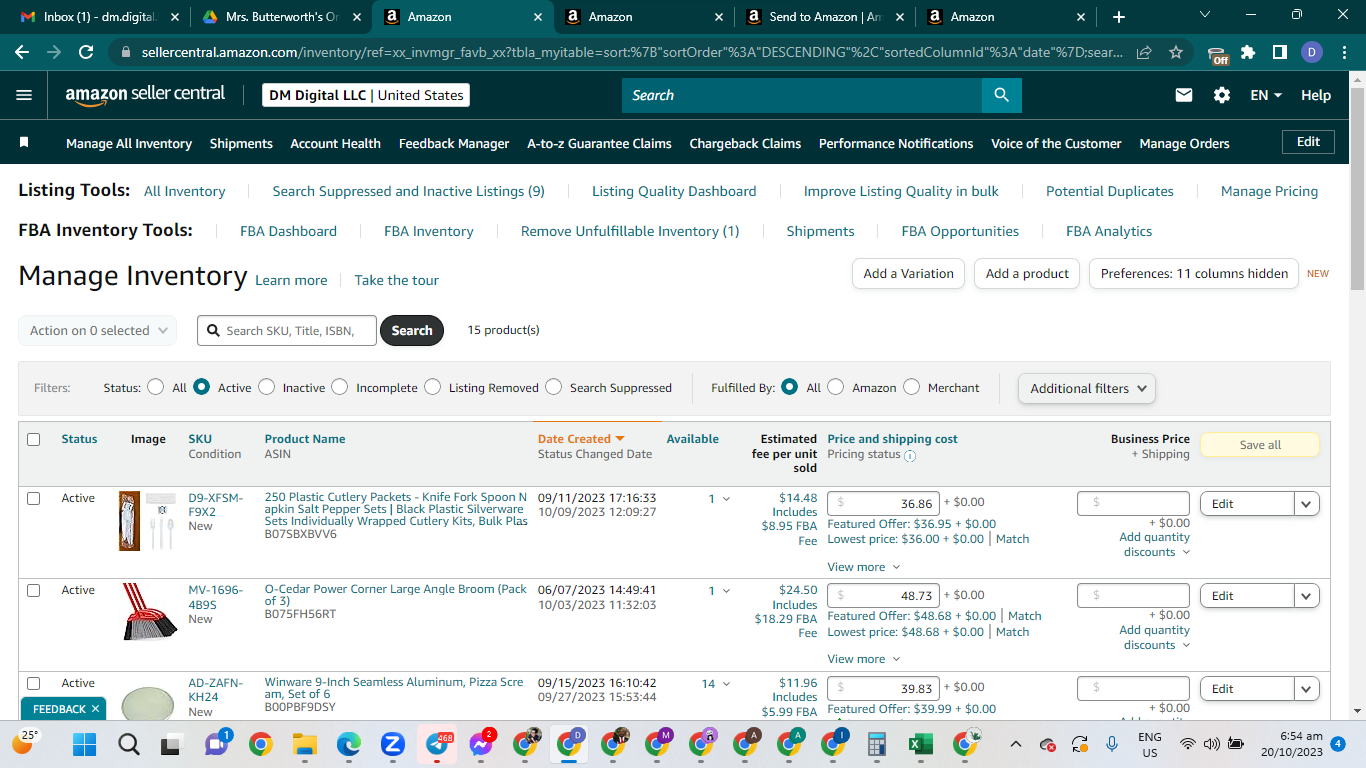Image resolution: width=1366 pixels, height=768 pixels.
Task: Click the Search SKU, Title, ISBN field
Action: [x=287, y=331]
